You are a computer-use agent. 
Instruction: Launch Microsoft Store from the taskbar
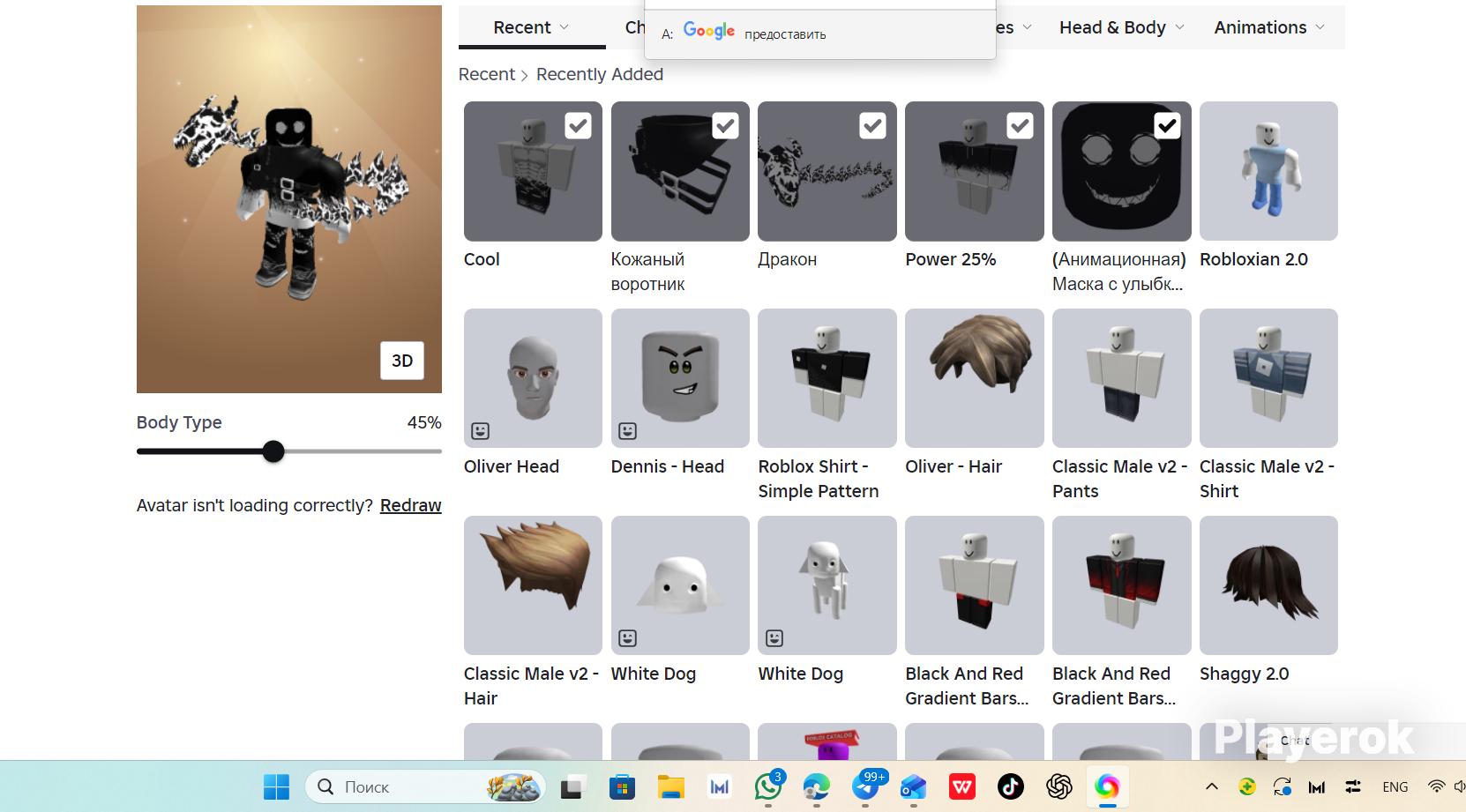coord(622,786)
